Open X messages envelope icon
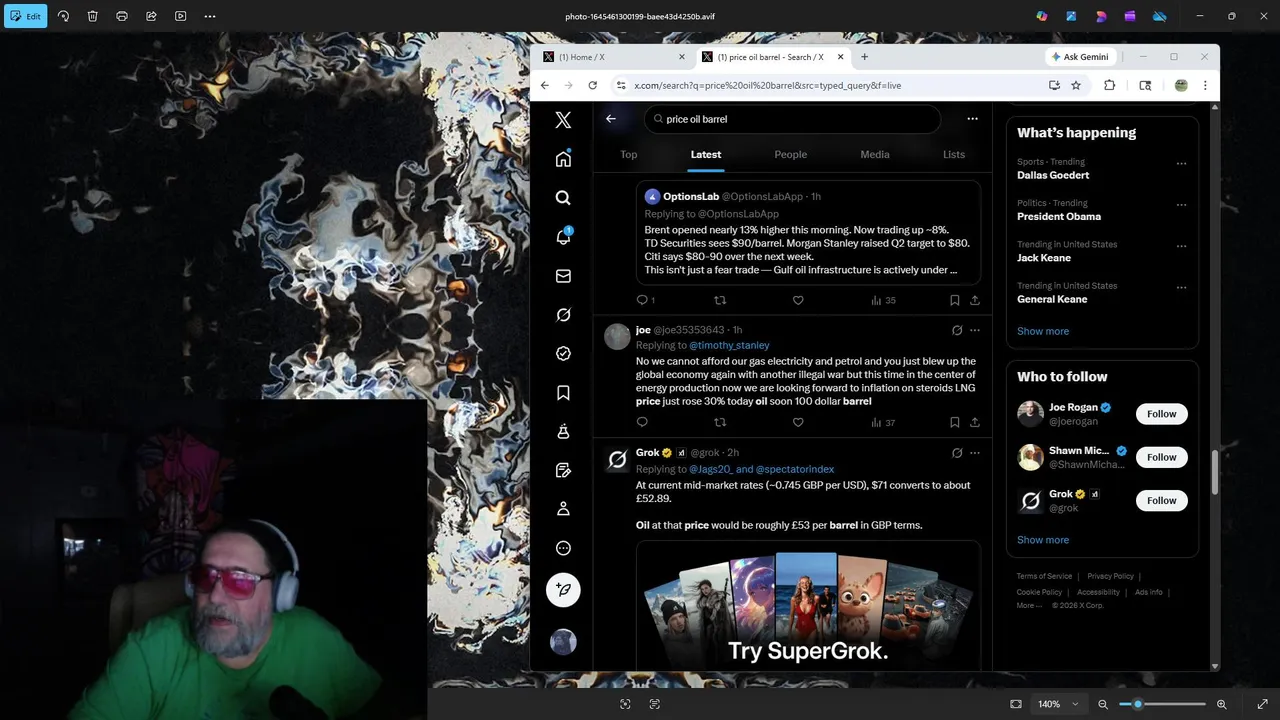The image size is (1280, 720). pyautogui.click(x=563, y=276)
